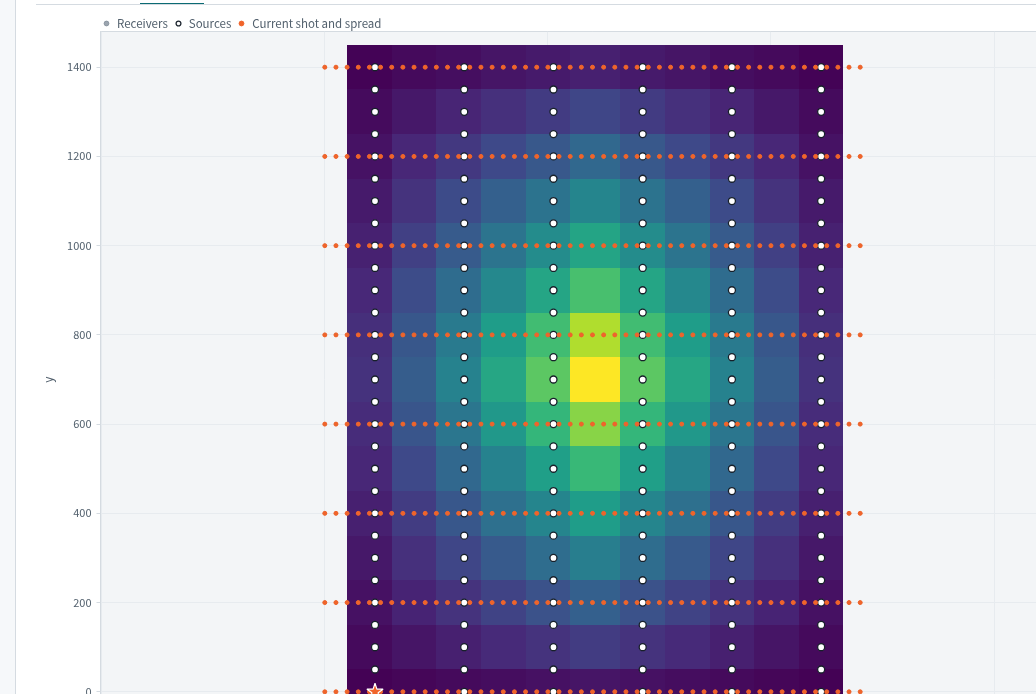Click the y-axis tick label 200

pyautogui.click(x=83, y=603)
